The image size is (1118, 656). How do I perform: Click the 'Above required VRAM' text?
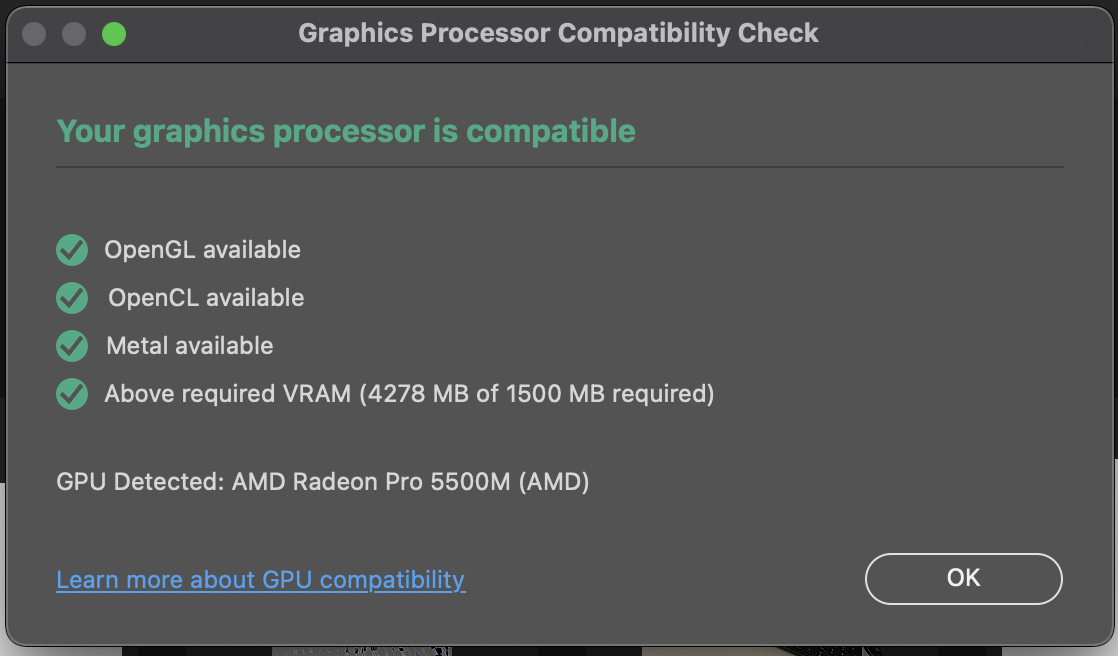click(228, 394)
